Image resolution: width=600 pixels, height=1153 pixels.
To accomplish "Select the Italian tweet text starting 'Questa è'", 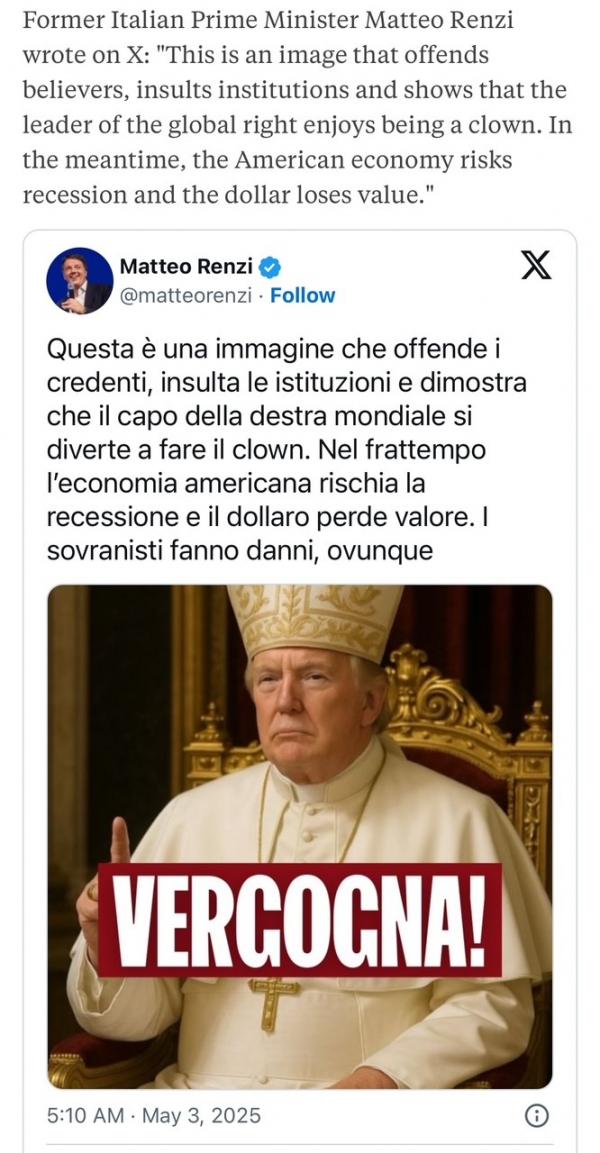I will (287, 450).
